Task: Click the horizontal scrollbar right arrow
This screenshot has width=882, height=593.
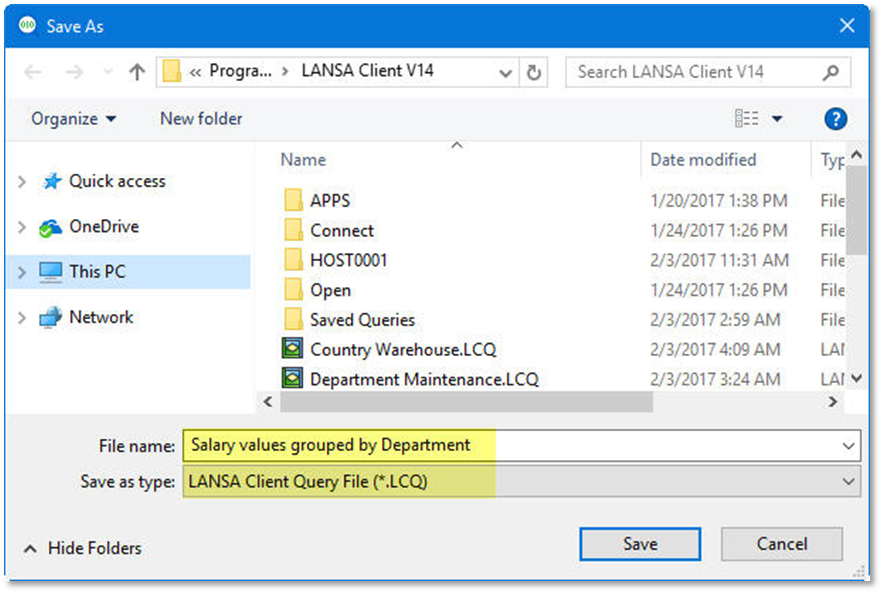Action: [x=833, y=402]
